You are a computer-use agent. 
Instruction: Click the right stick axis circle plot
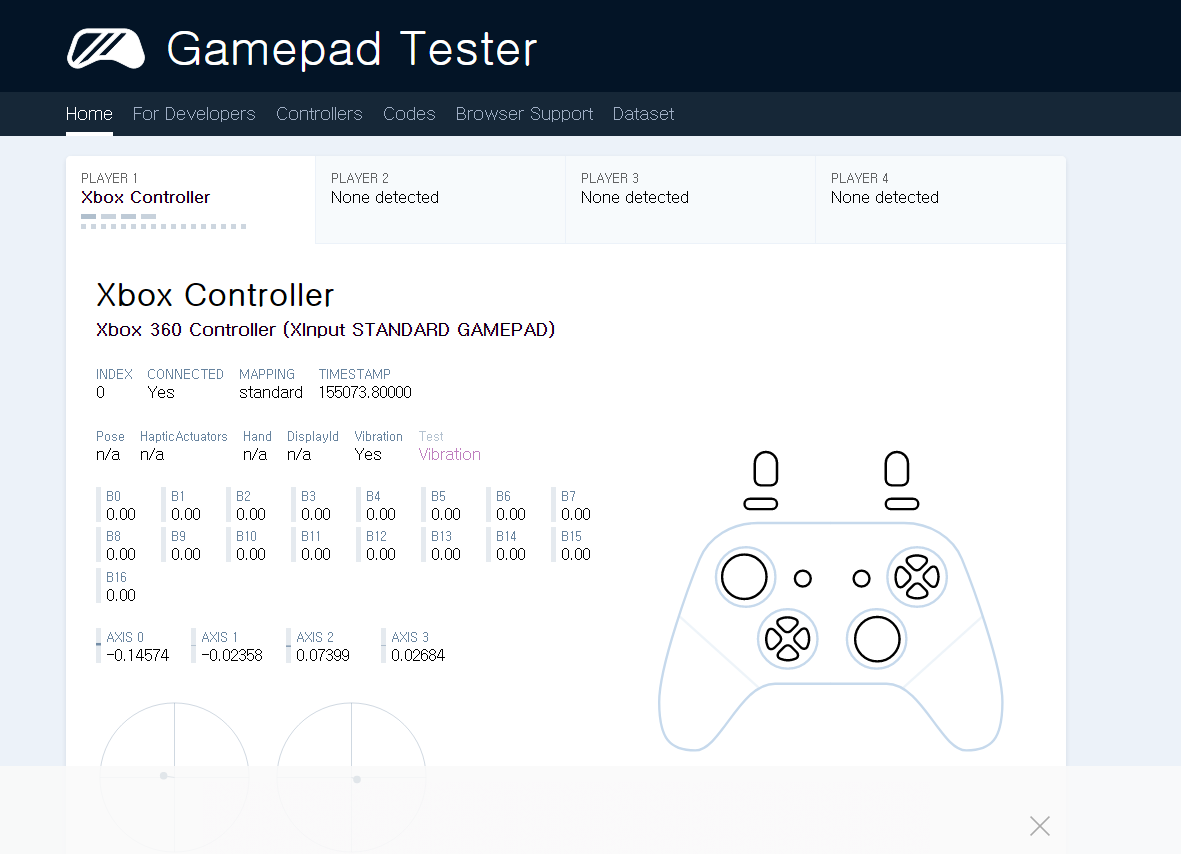click(352, 777)
